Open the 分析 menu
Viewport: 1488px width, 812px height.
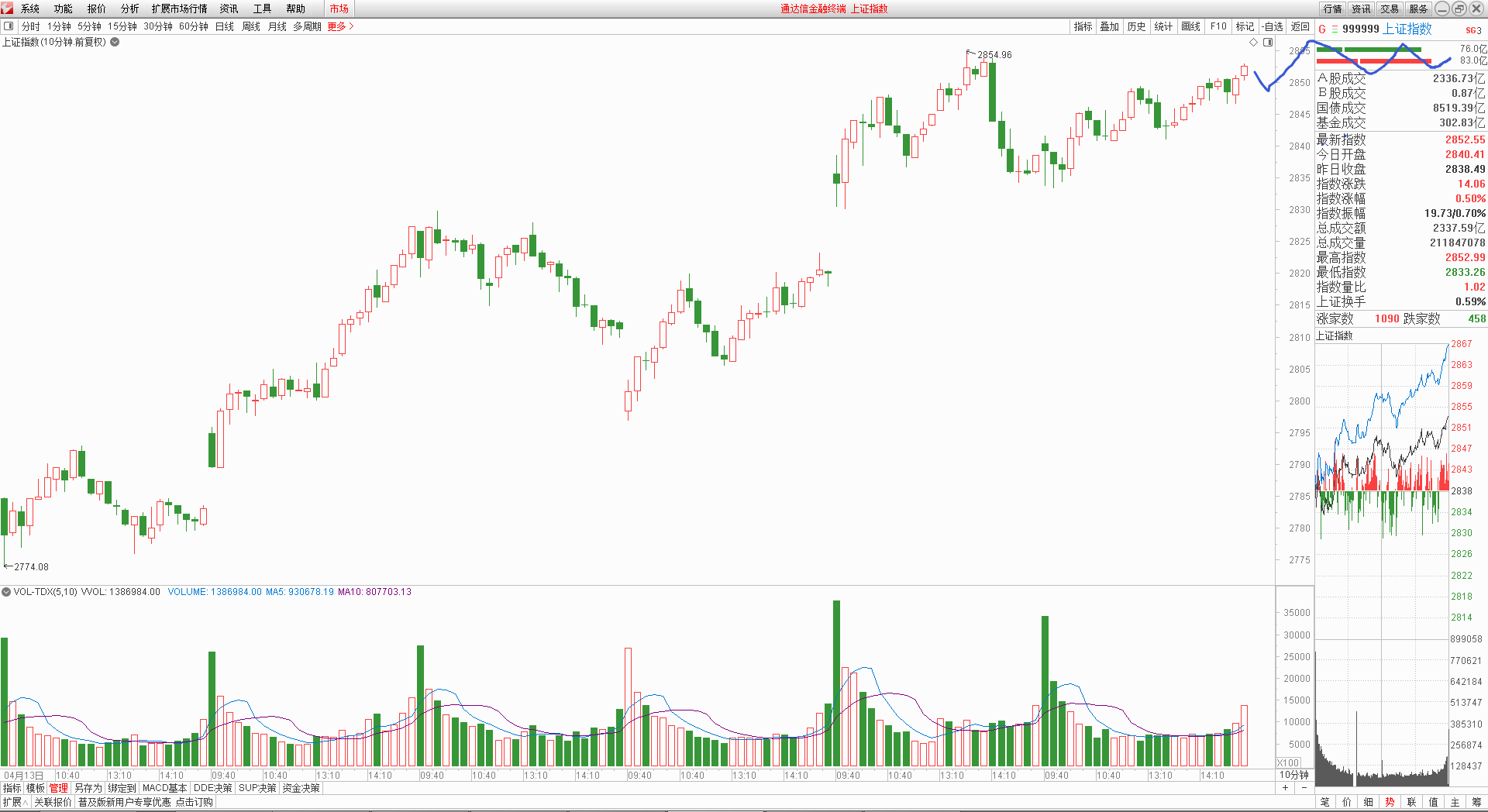129,9
